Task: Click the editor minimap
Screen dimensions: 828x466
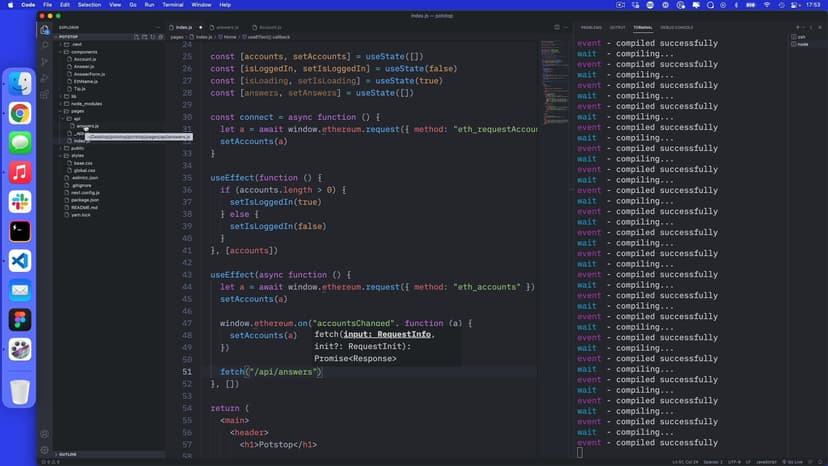Action: point(553,70)
